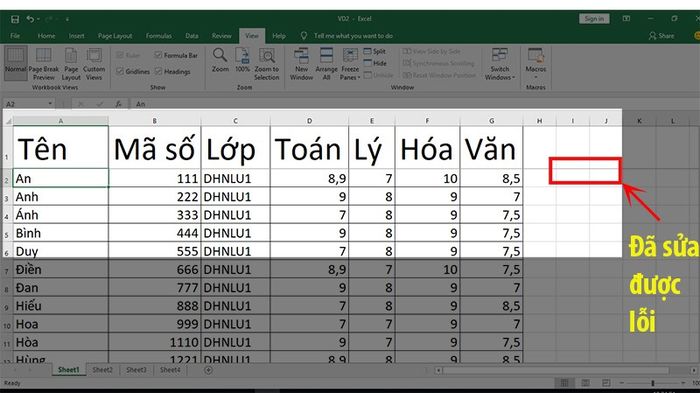Hide the current window

pos(375,63)
